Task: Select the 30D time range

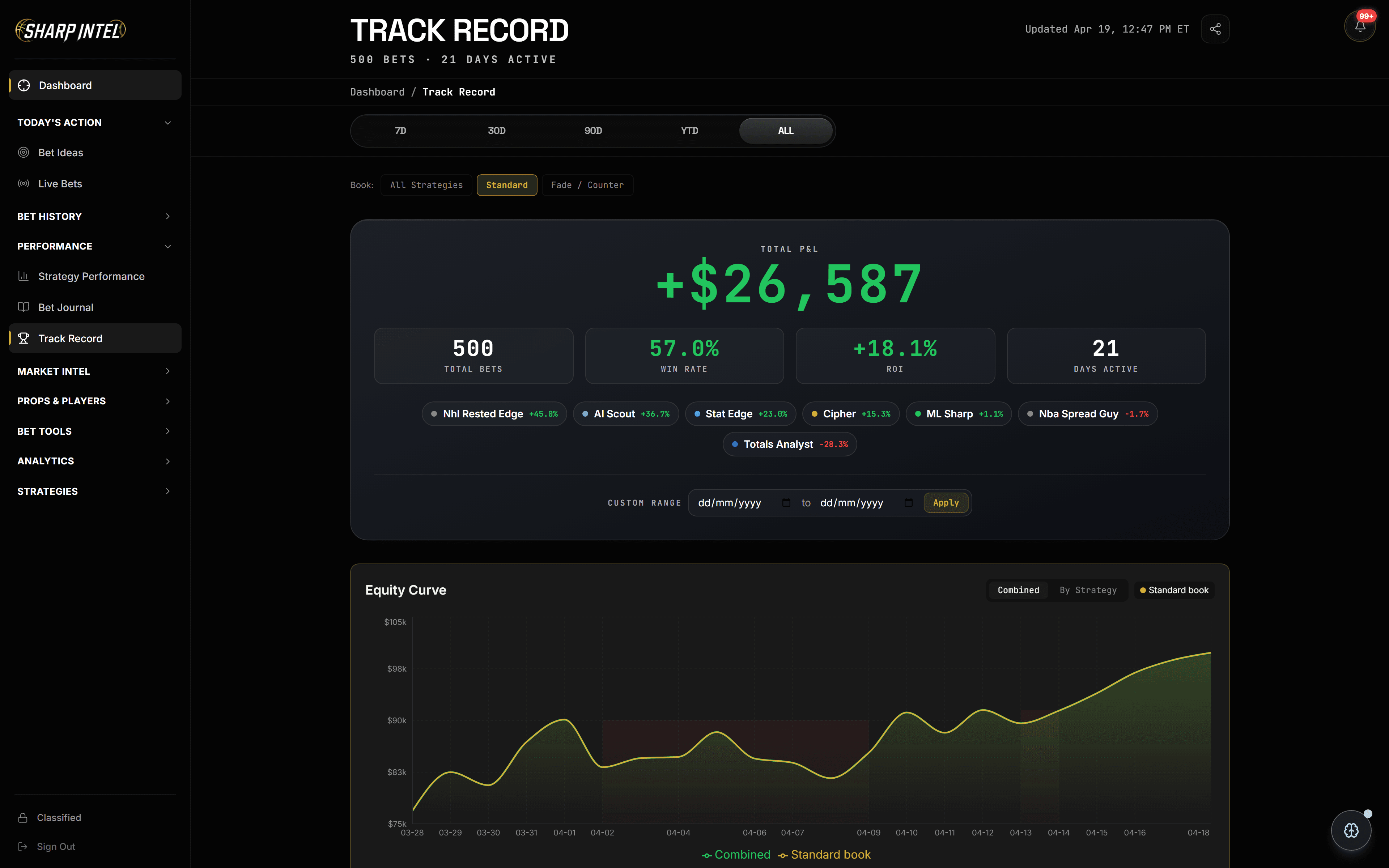Action: pos(497,131)
